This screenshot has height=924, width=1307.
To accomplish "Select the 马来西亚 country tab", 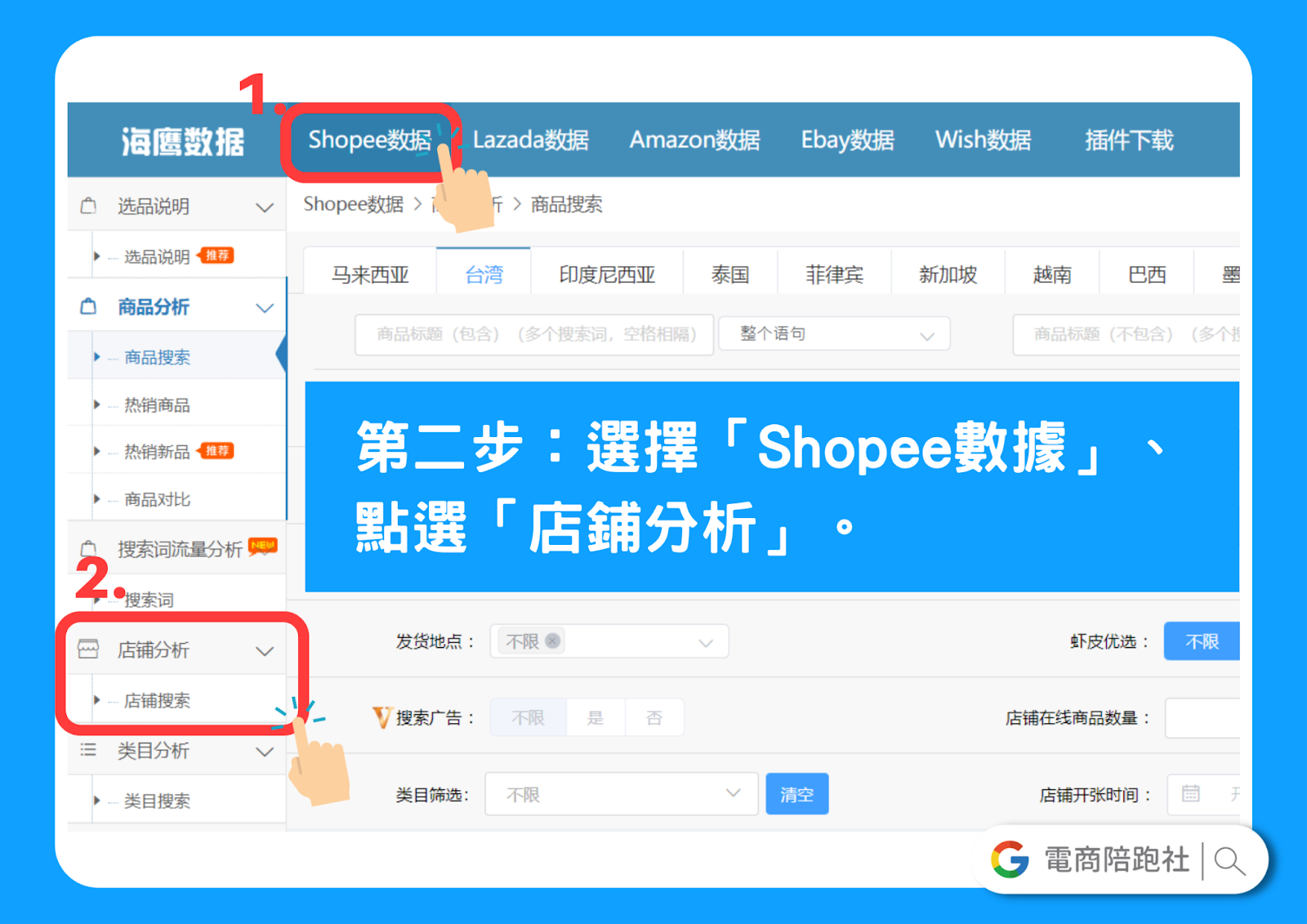I will (370, 274).
